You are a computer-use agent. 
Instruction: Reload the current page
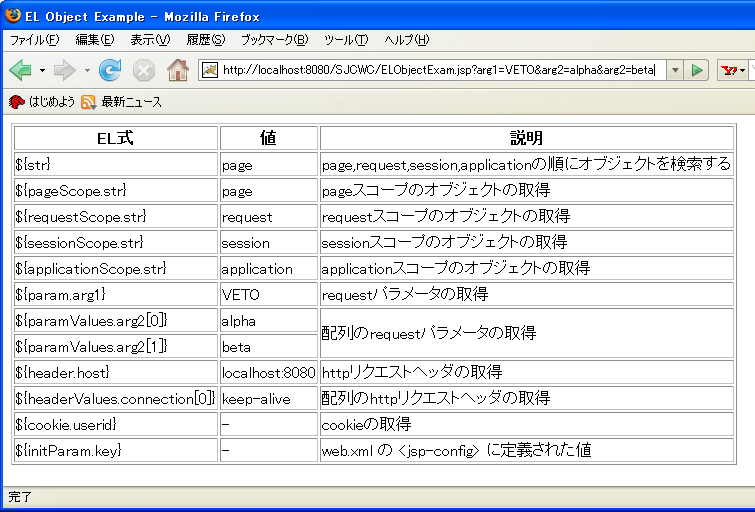[x=110, y=70]
